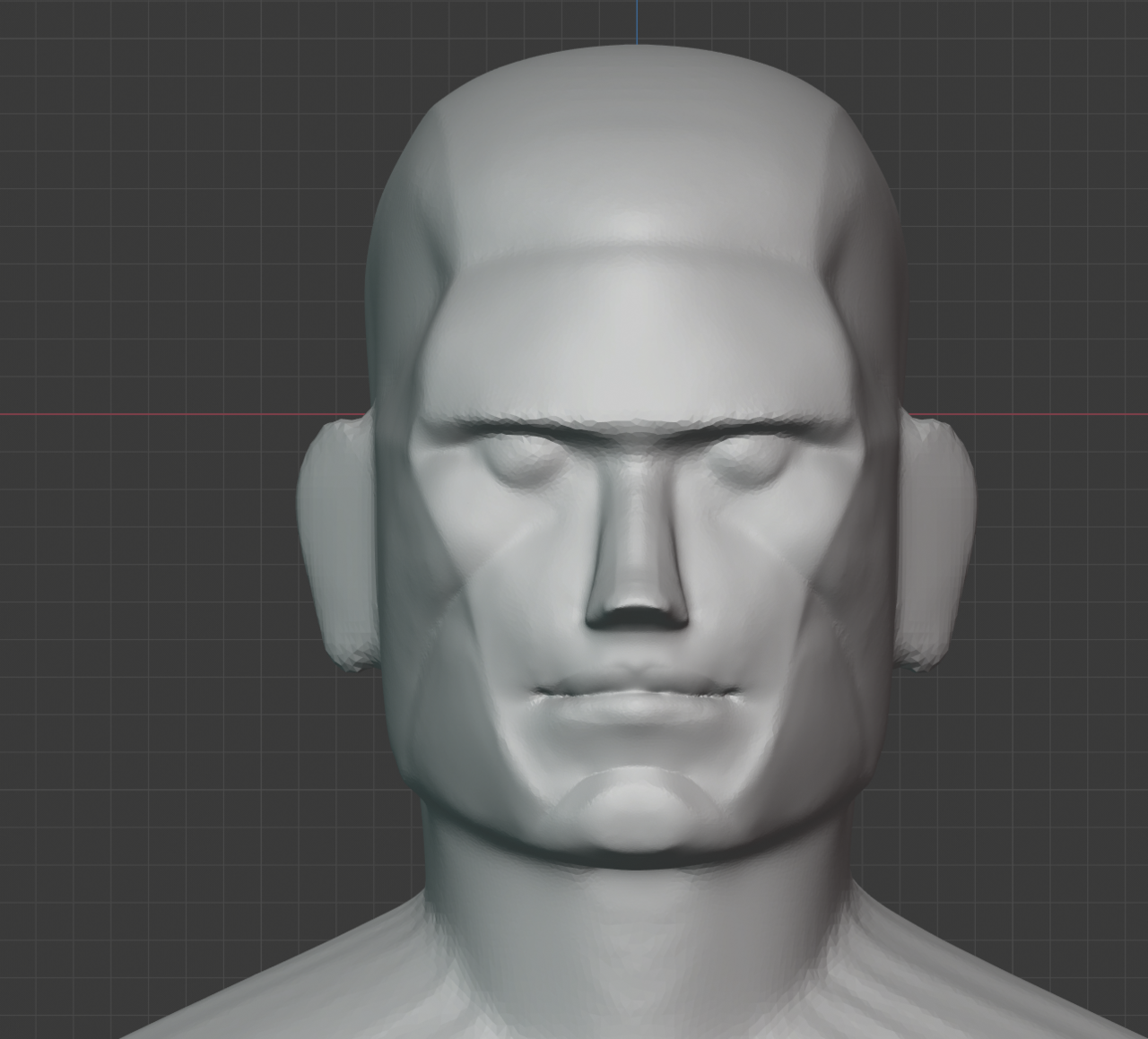Click the nose of the sculpted head
This screenshot has height=1039, width=1148.
[x=638, y=543]
